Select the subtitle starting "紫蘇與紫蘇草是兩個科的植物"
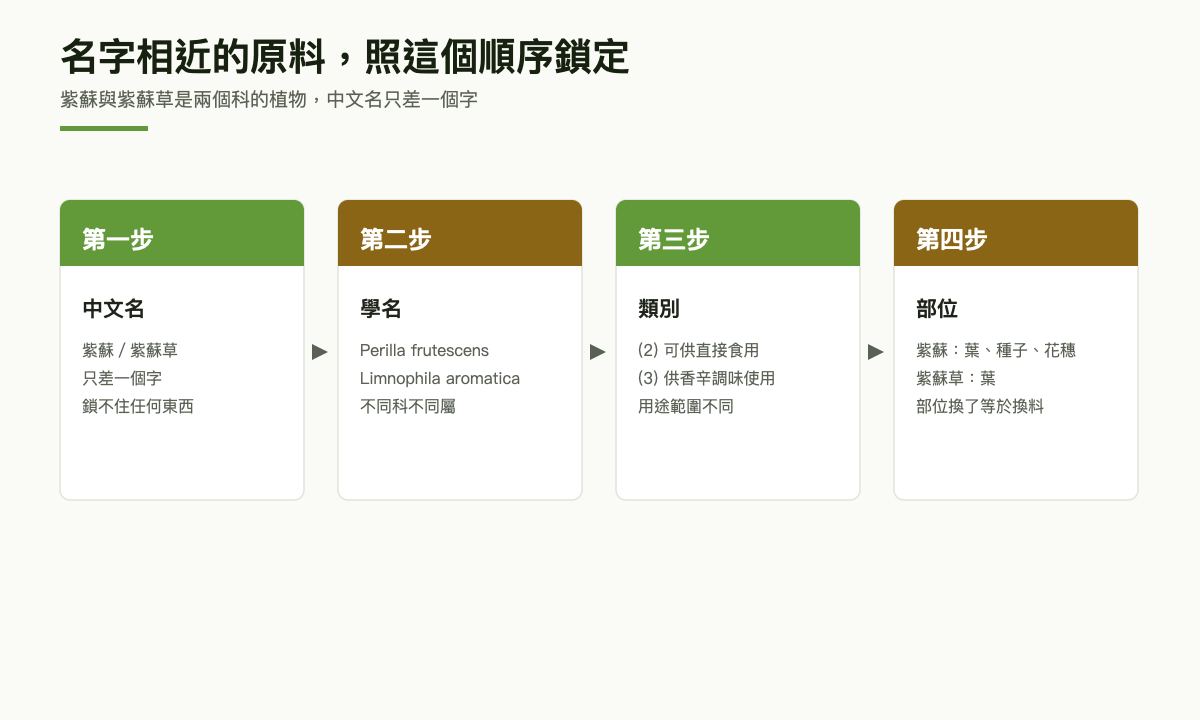This screenshot has width=1200, height=720. [x=269, y=100]
